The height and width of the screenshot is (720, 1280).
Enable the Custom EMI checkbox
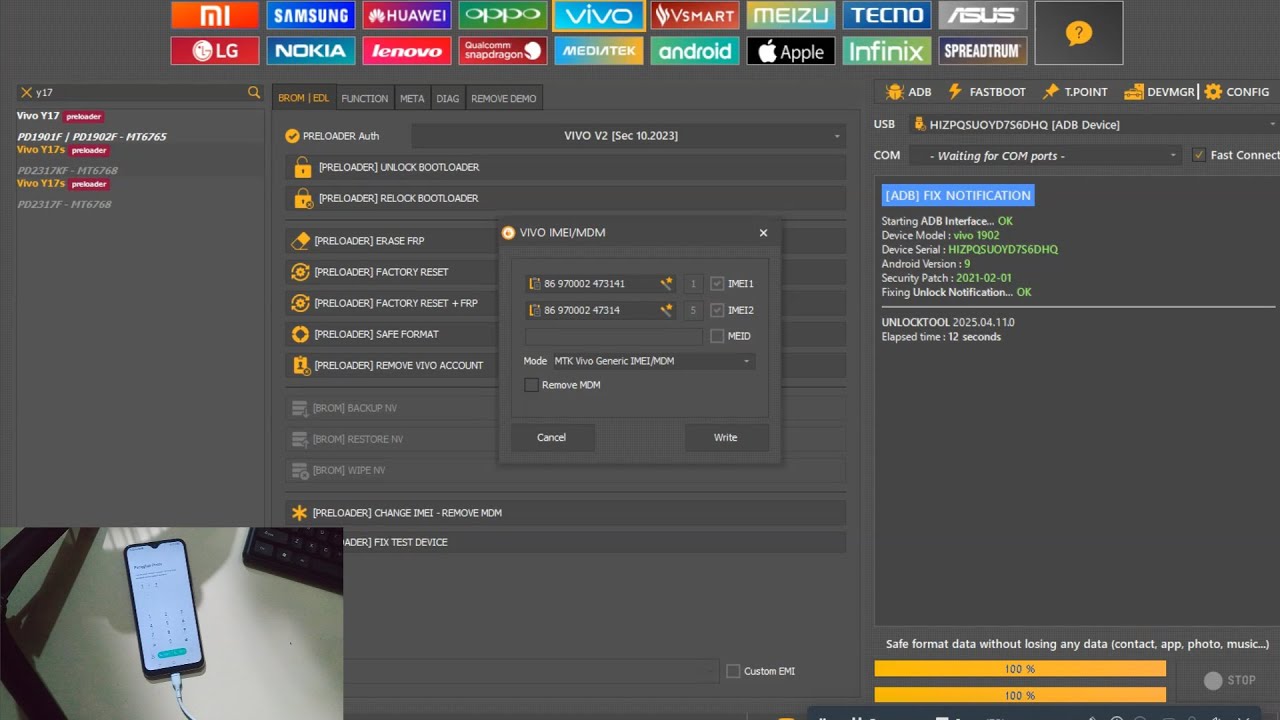tap(733, 671)
